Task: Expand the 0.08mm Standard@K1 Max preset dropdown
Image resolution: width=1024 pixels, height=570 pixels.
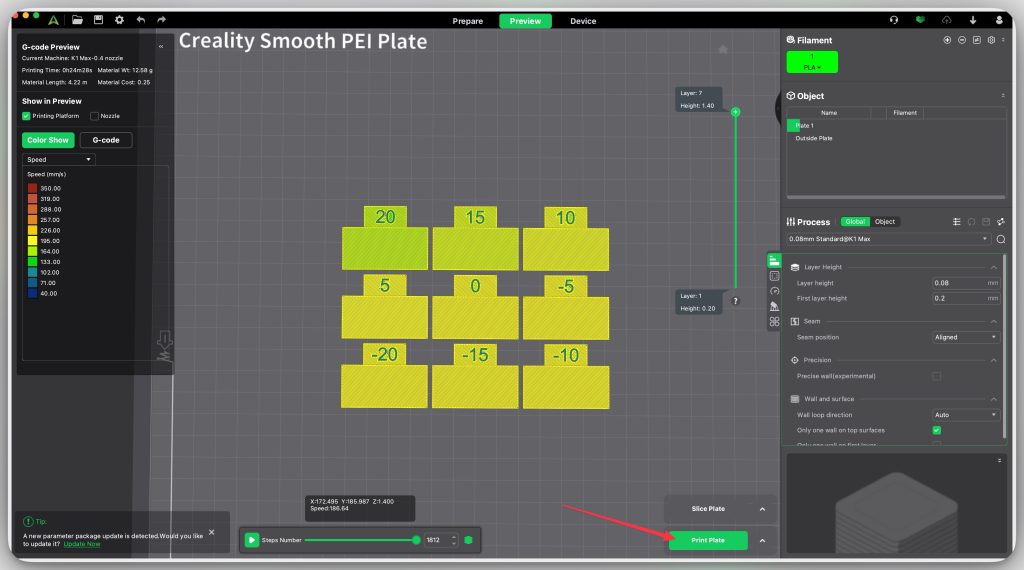Action: tap(888, 239)
